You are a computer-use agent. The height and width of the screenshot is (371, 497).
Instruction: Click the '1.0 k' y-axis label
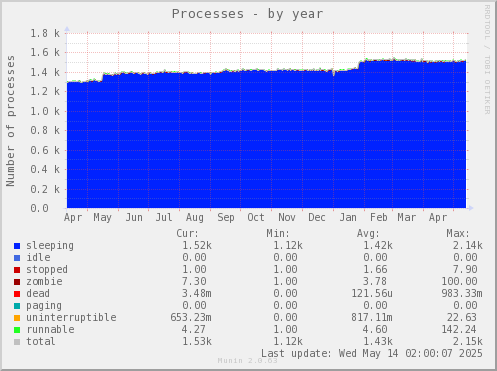tap(45, 111)
